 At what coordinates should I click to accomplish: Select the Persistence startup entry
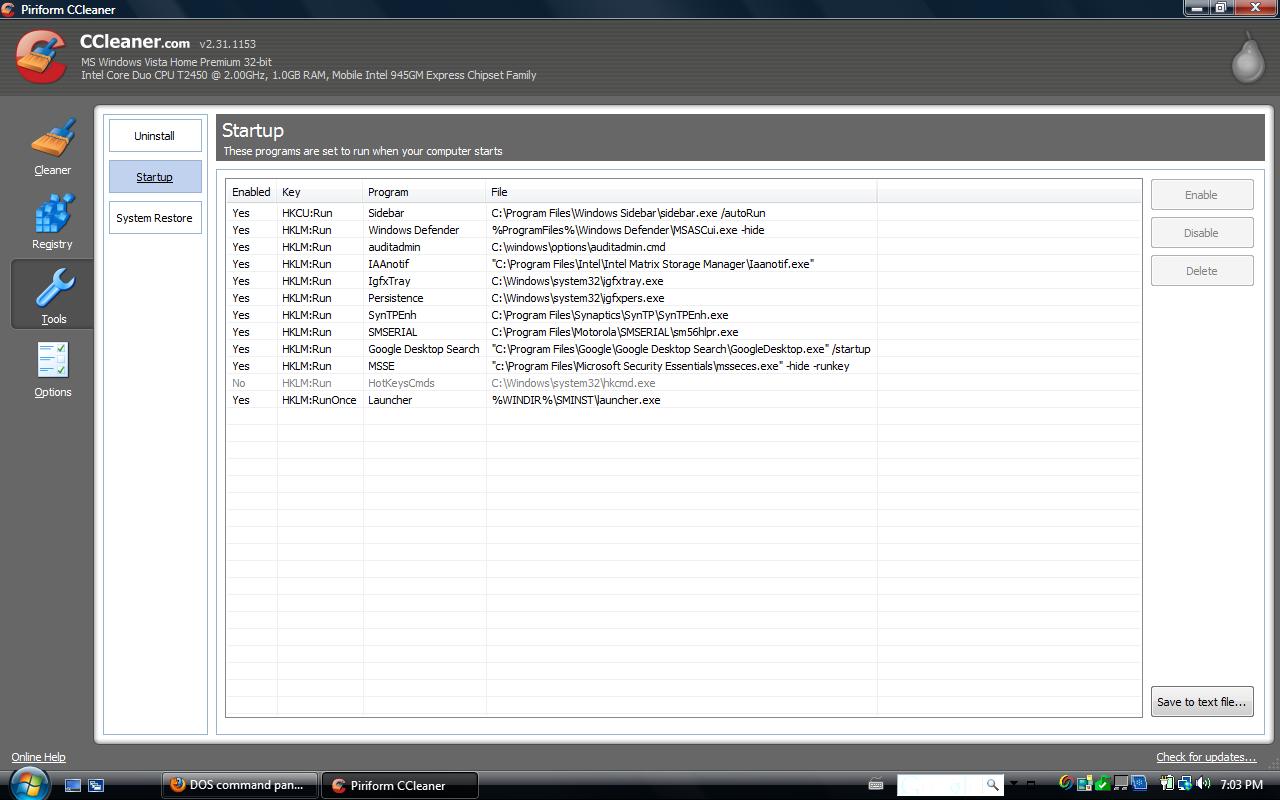point(684,298)
